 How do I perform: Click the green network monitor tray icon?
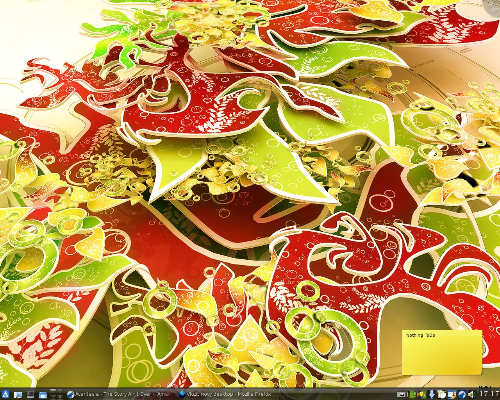pyautogui.click(x=412, y=395)
